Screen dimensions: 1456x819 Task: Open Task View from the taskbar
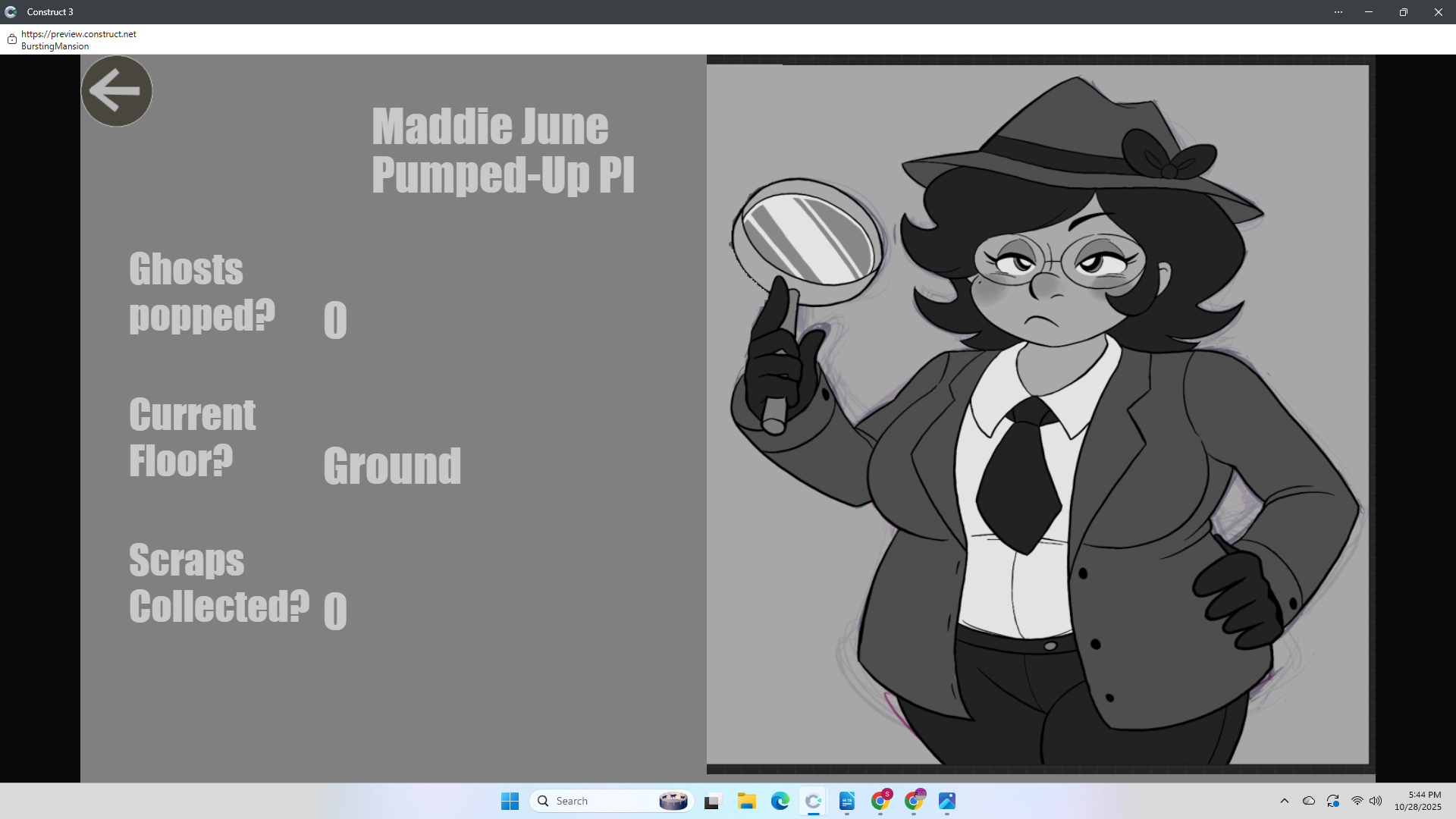(712, 801)
